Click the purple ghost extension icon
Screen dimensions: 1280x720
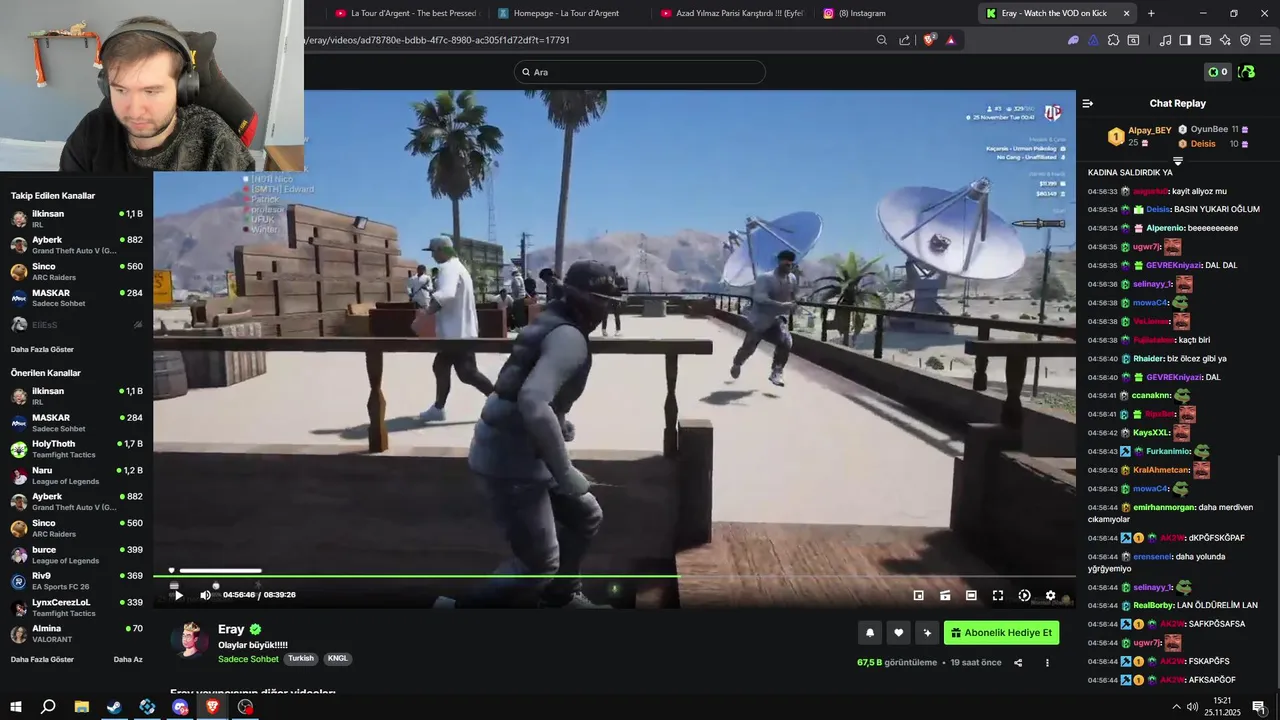point(1073,40)
